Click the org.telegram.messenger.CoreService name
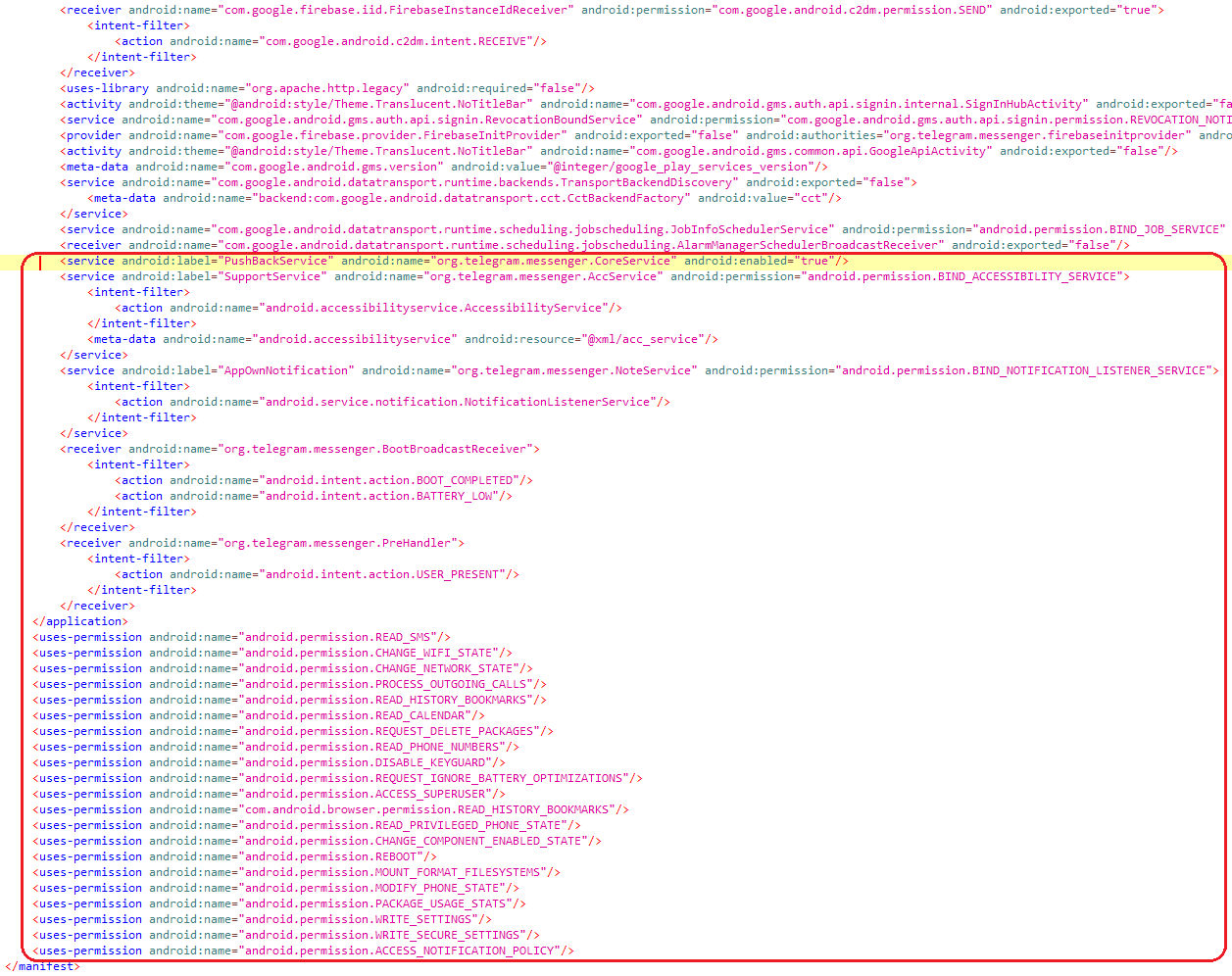This screenshot has width=1232, height=976. pos(554,261)
